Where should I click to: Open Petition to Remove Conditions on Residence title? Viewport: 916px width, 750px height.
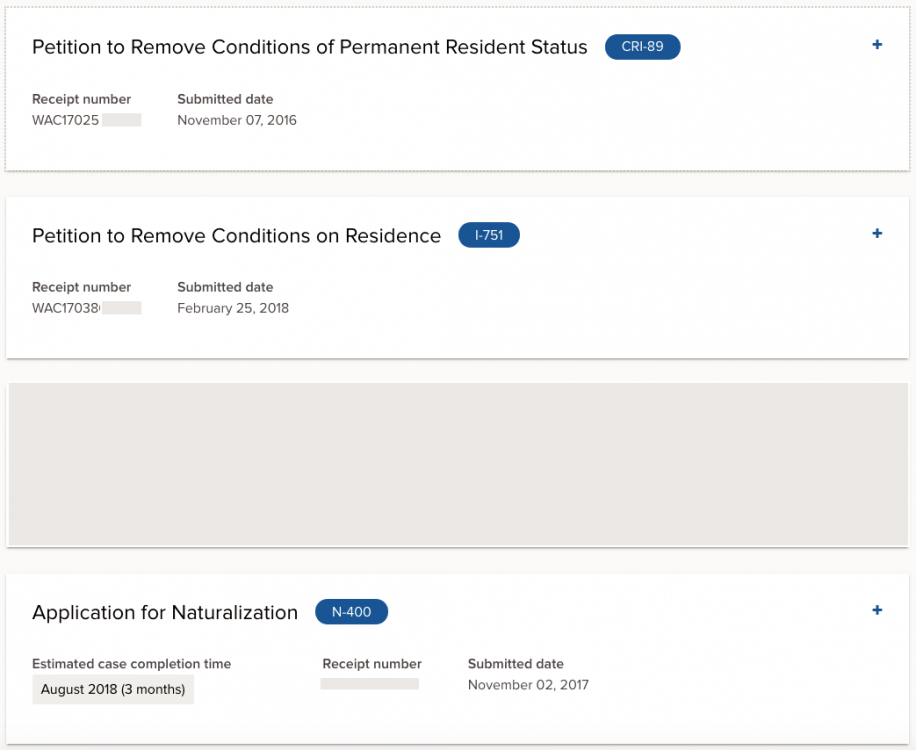pos(237,235)
